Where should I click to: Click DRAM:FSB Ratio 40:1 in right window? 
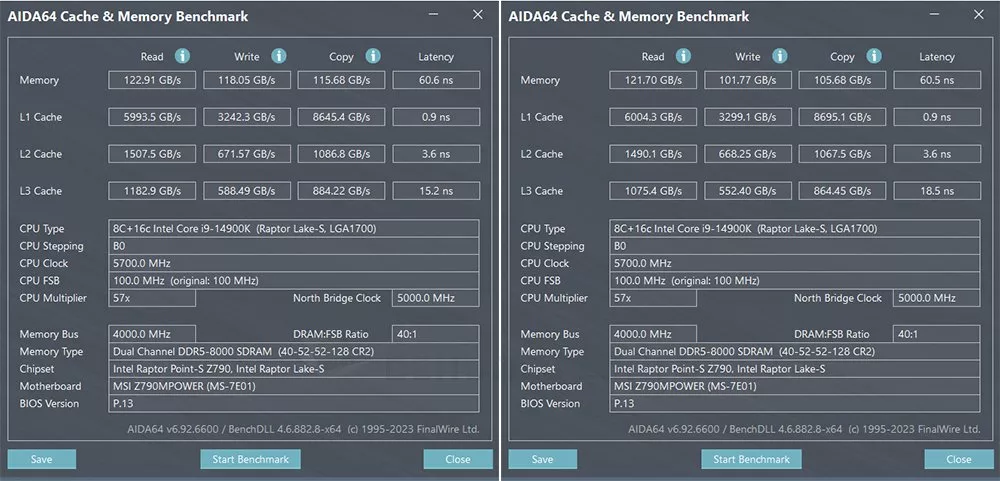937,334
